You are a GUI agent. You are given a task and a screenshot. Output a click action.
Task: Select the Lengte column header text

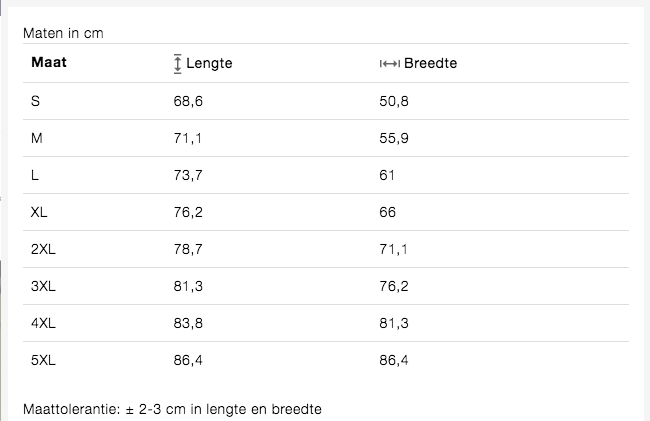pos(209,63)
